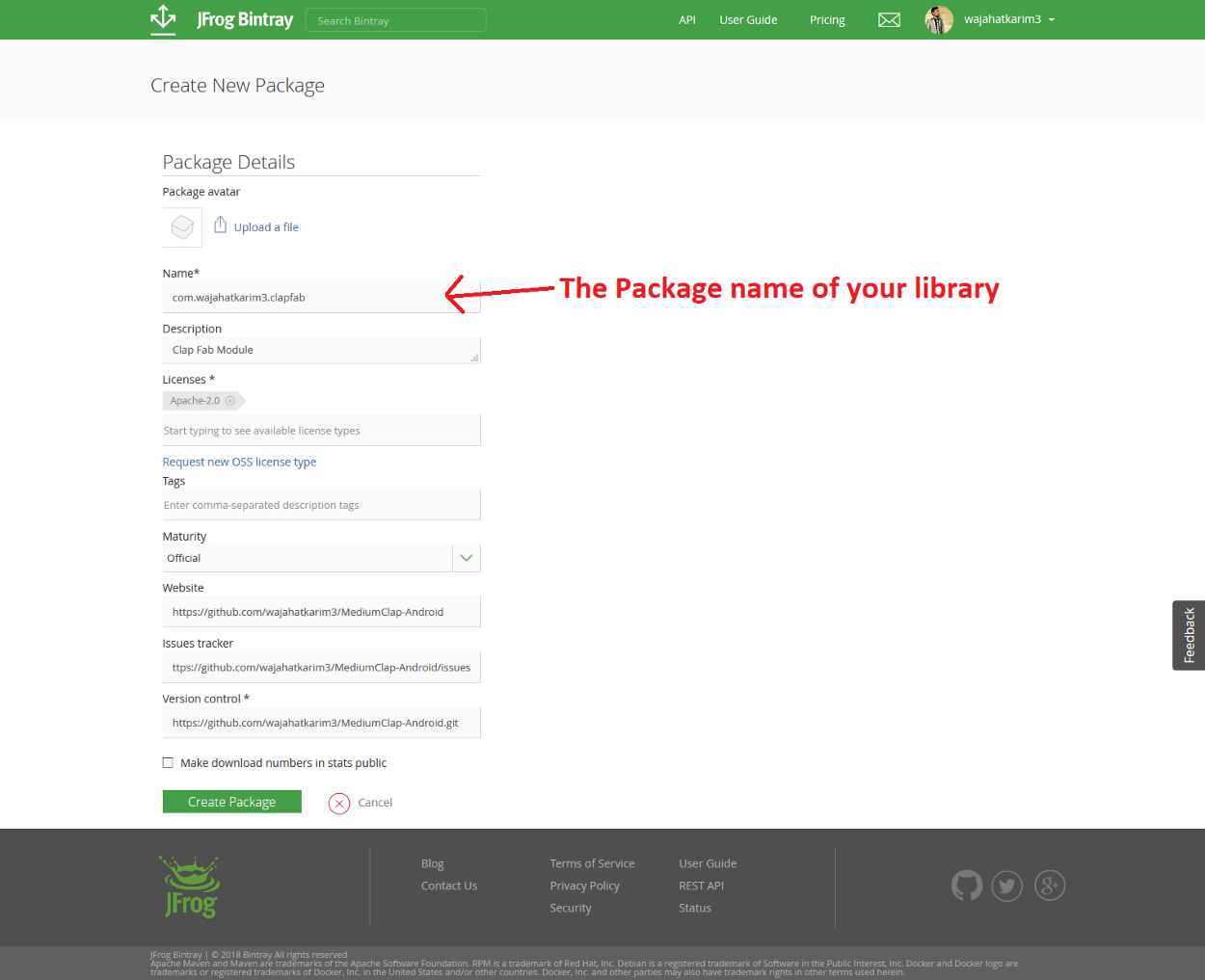
Task: Click the Package Details section heading
Action: (x=228, y=162)
